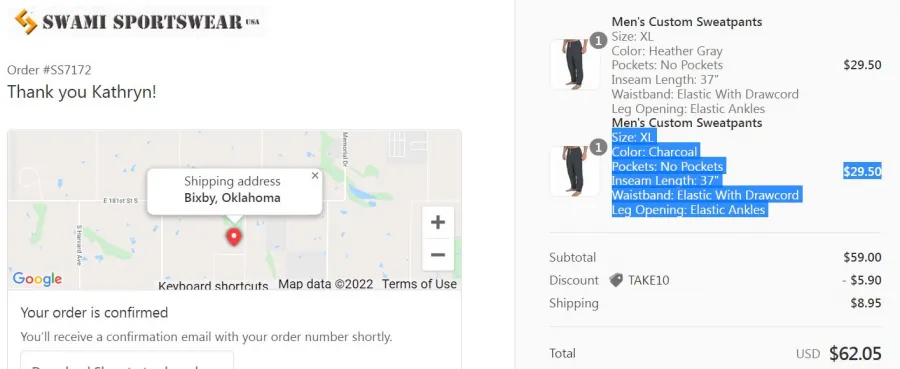Click the TAKE10 discount tag icon
900x369 pixels.
616,280
